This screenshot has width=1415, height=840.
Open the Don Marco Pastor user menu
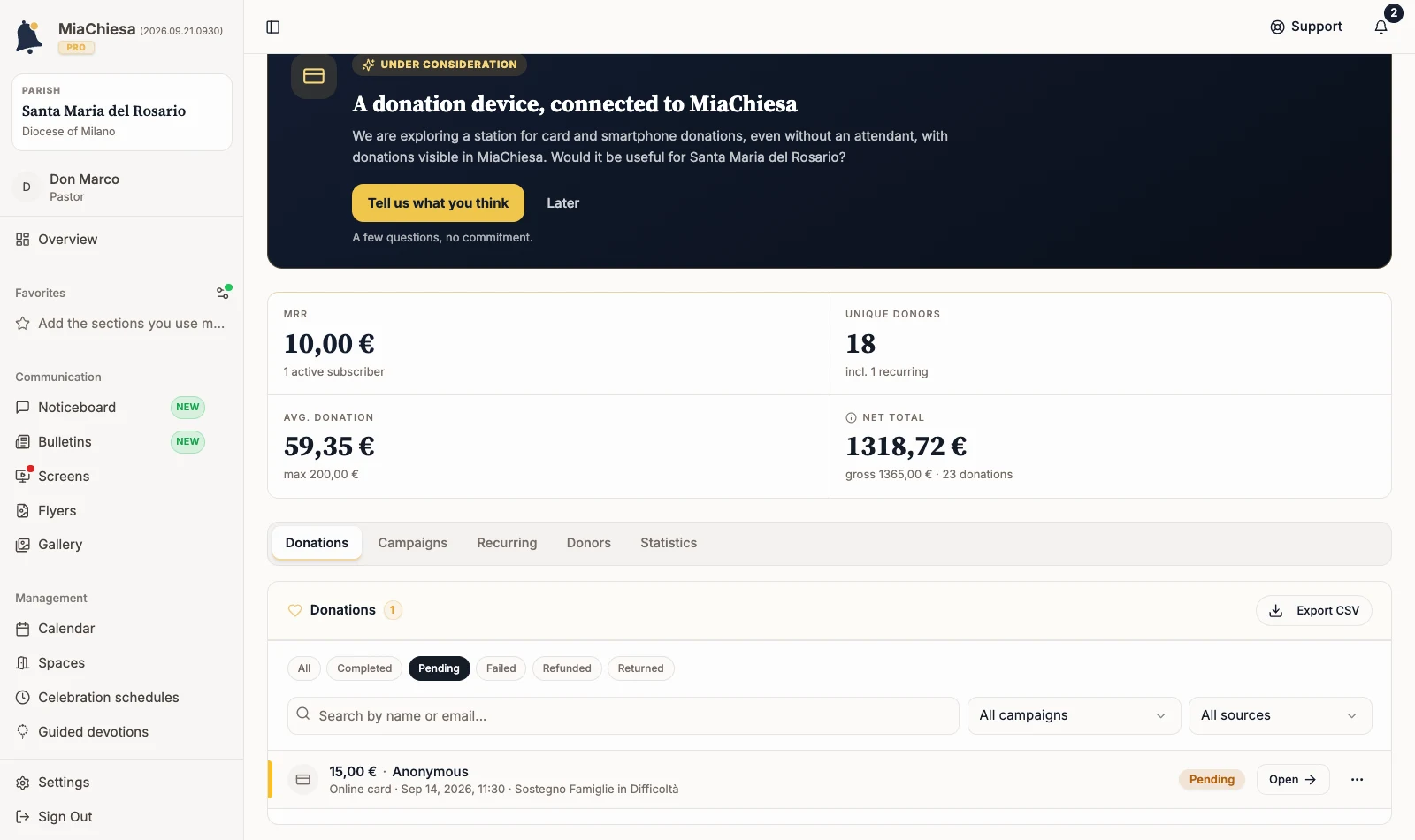pyautogui.click(x=122, y=187)
